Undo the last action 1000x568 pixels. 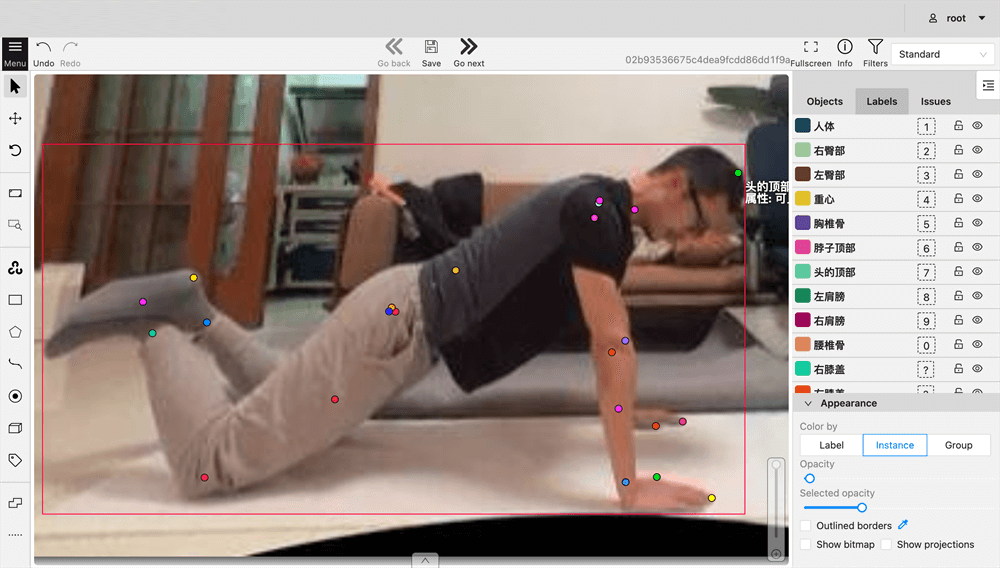pos(43,54)
